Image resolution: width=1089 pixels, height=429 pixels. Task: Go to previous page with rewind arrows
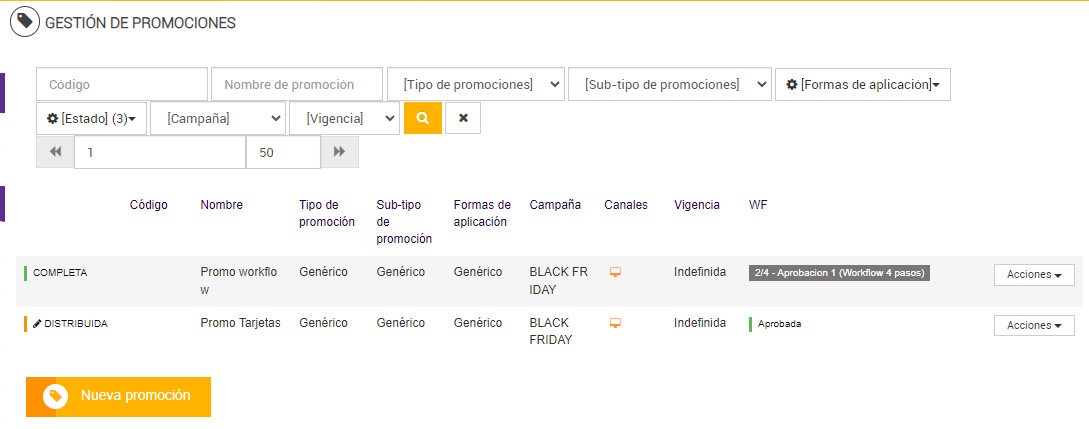click(x=55, y=152)
